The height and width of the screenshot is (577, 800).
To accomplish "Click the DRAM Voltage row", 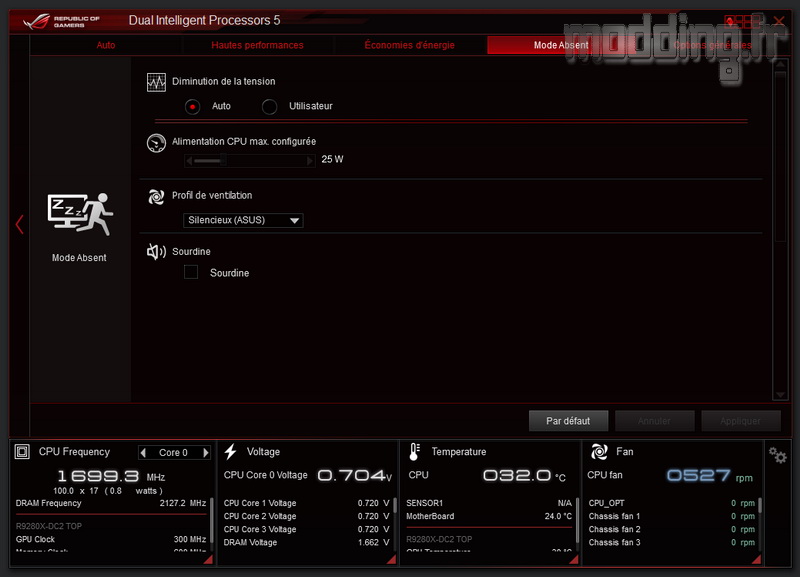I will tap(306, 542).
